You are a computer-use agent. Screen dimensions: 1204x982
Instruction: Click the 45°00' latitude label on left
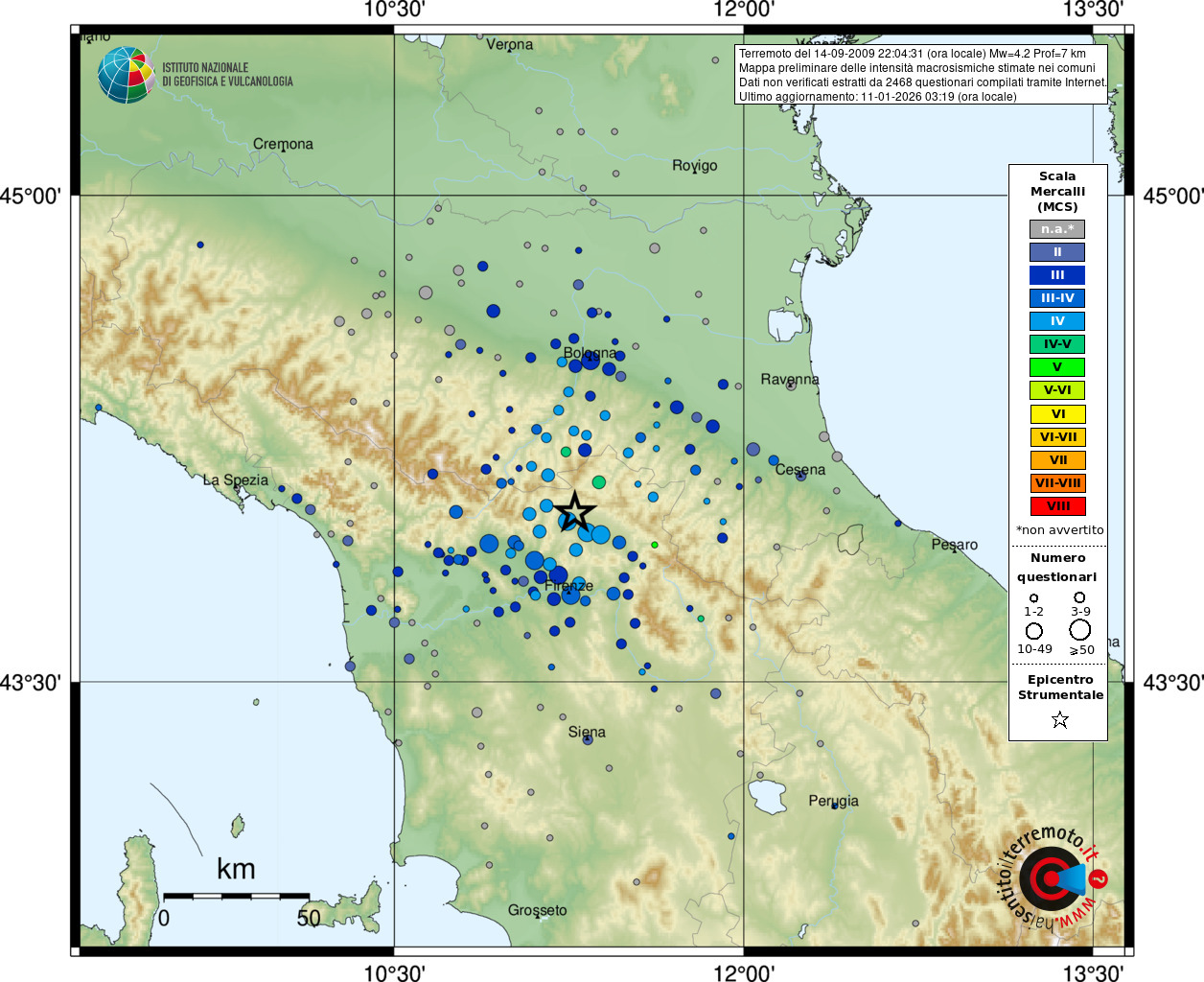pos(31,196)
